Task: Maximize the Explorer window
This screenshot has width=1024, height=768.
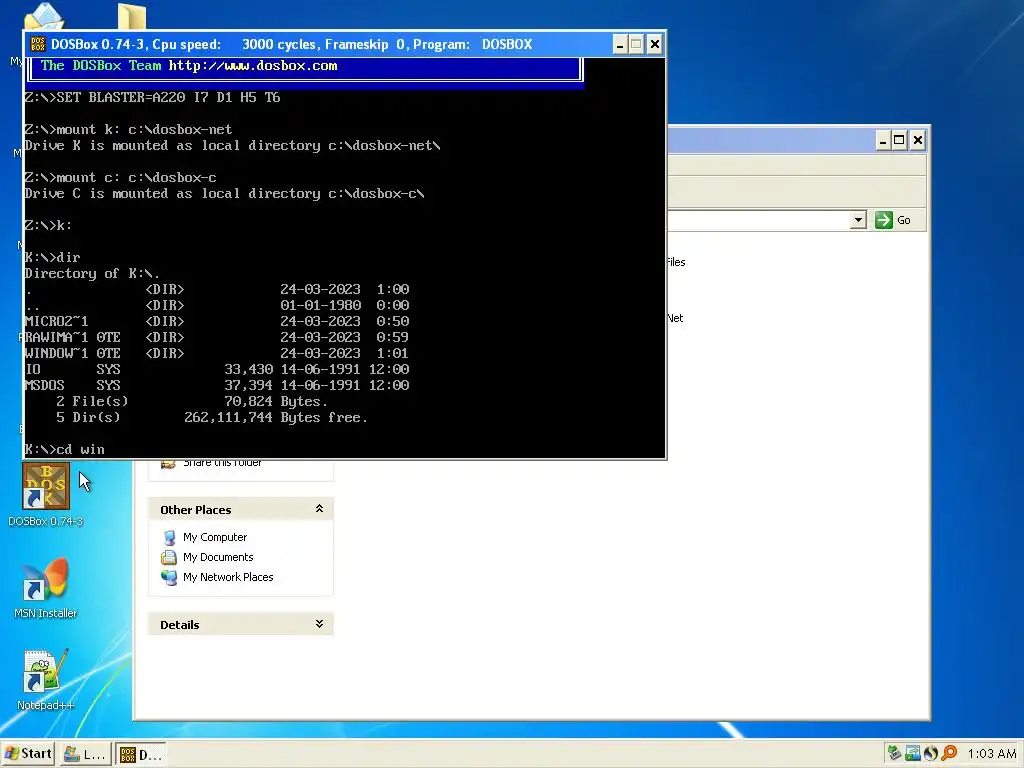Action: click(x=899, y=140)
